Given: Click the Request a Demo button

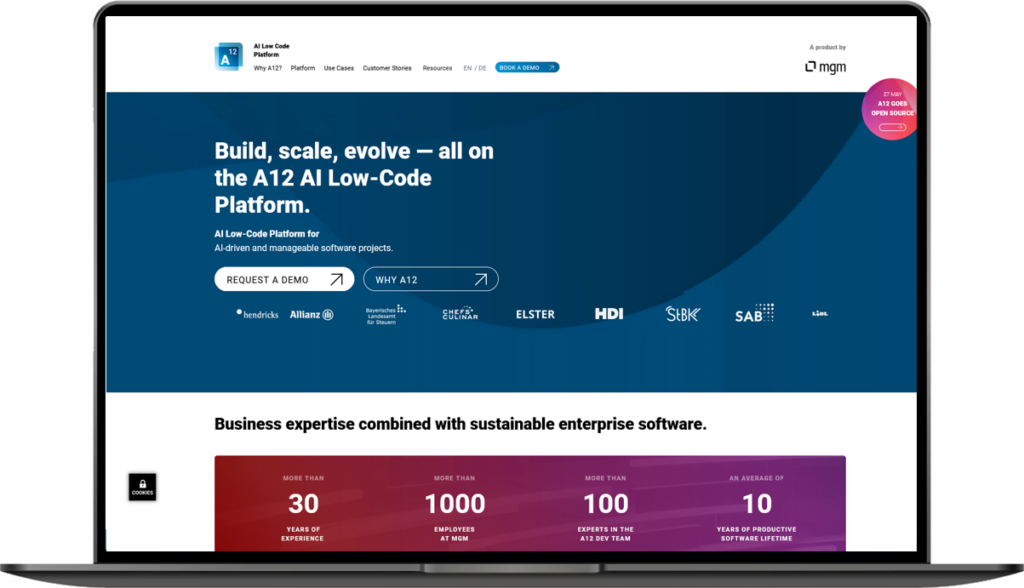Looking at the screenshot, I should pos(284,280).
